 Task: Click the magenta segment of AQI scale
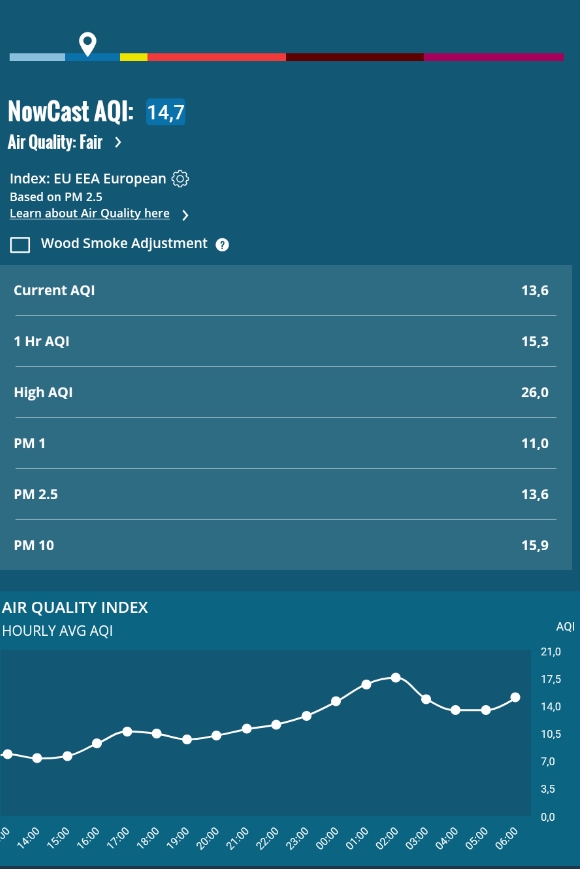coord(494,57)
